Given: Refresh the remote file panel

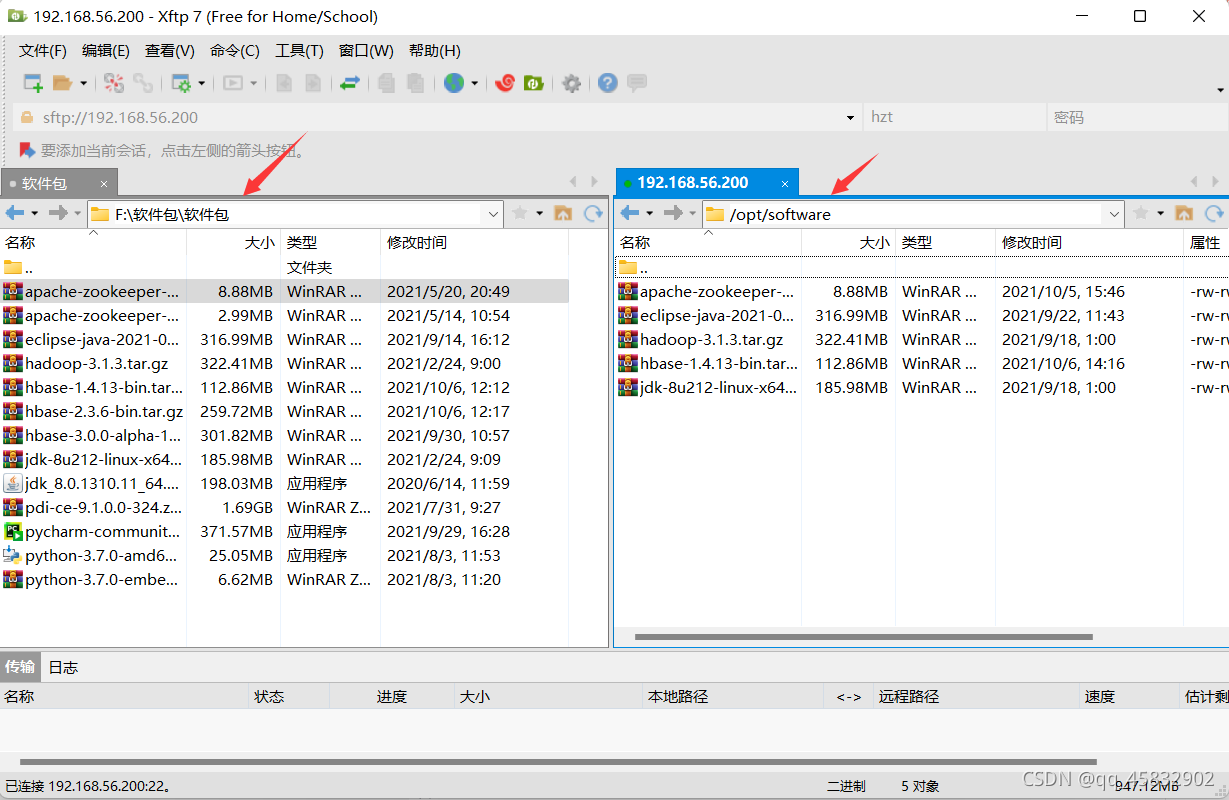Looking at the screenshot, I should point(1215,213).
